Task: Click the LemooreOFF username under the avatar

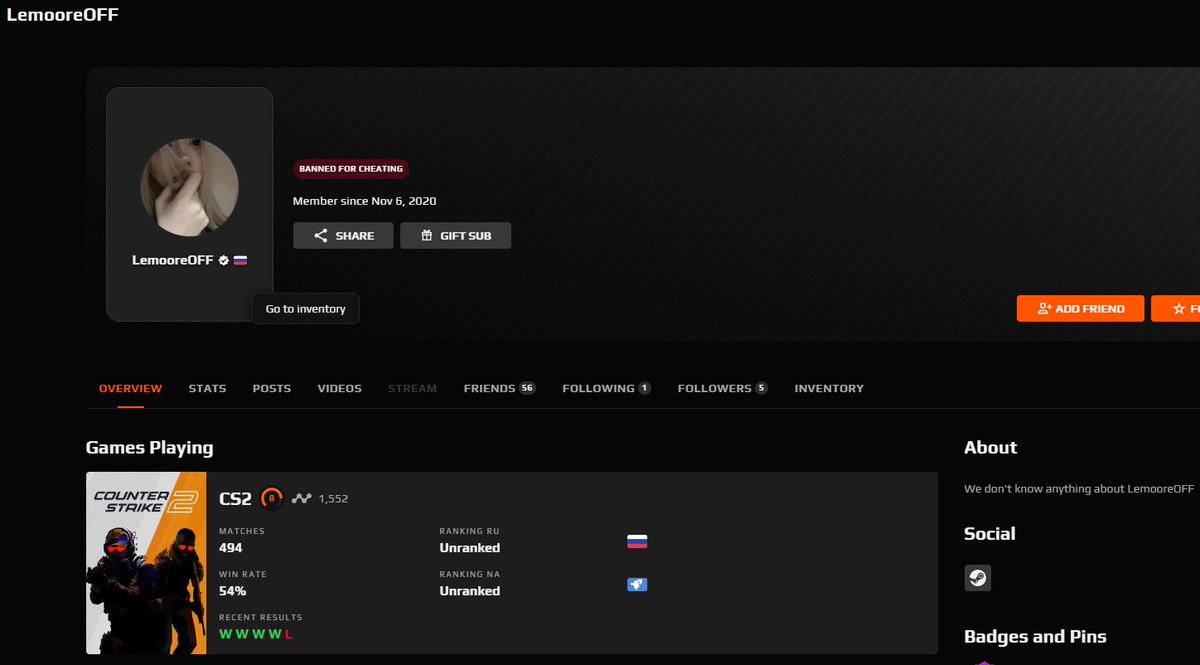Action: click(x=173, y=260)
